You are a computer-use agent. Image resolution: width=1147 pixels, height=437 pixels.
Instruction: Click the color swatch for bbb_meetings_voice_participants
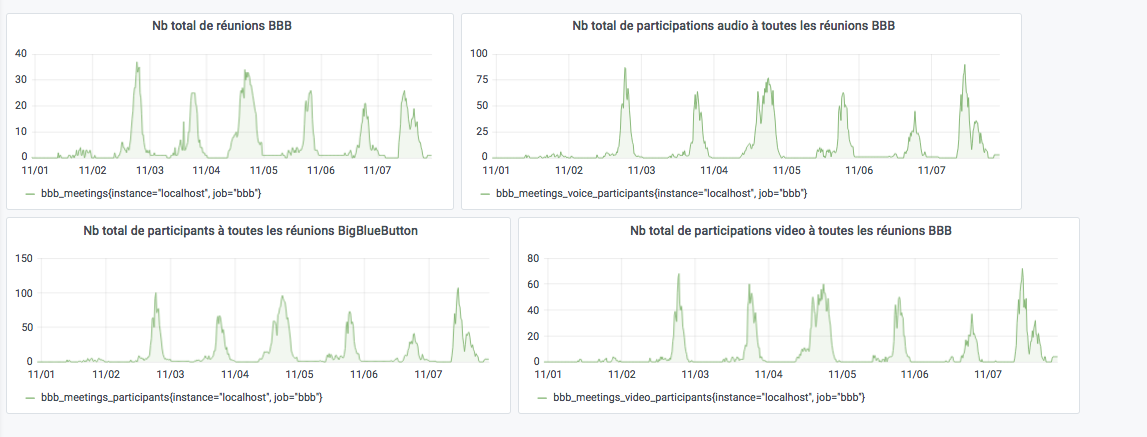pos(485,192)
